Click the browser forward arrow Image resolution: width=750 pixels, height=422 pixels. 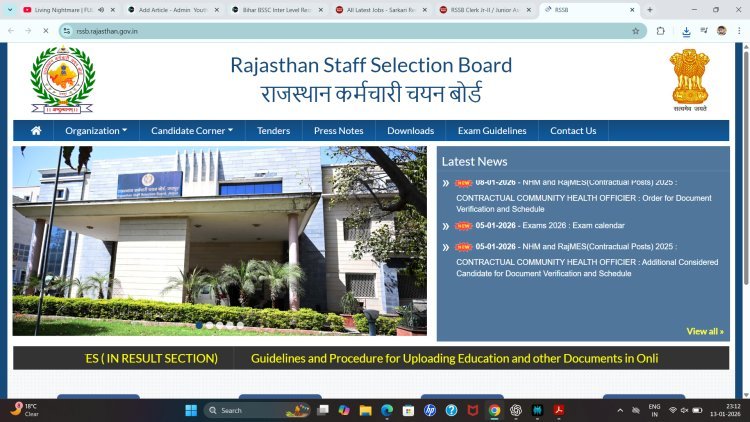click(x=28, y=31)
